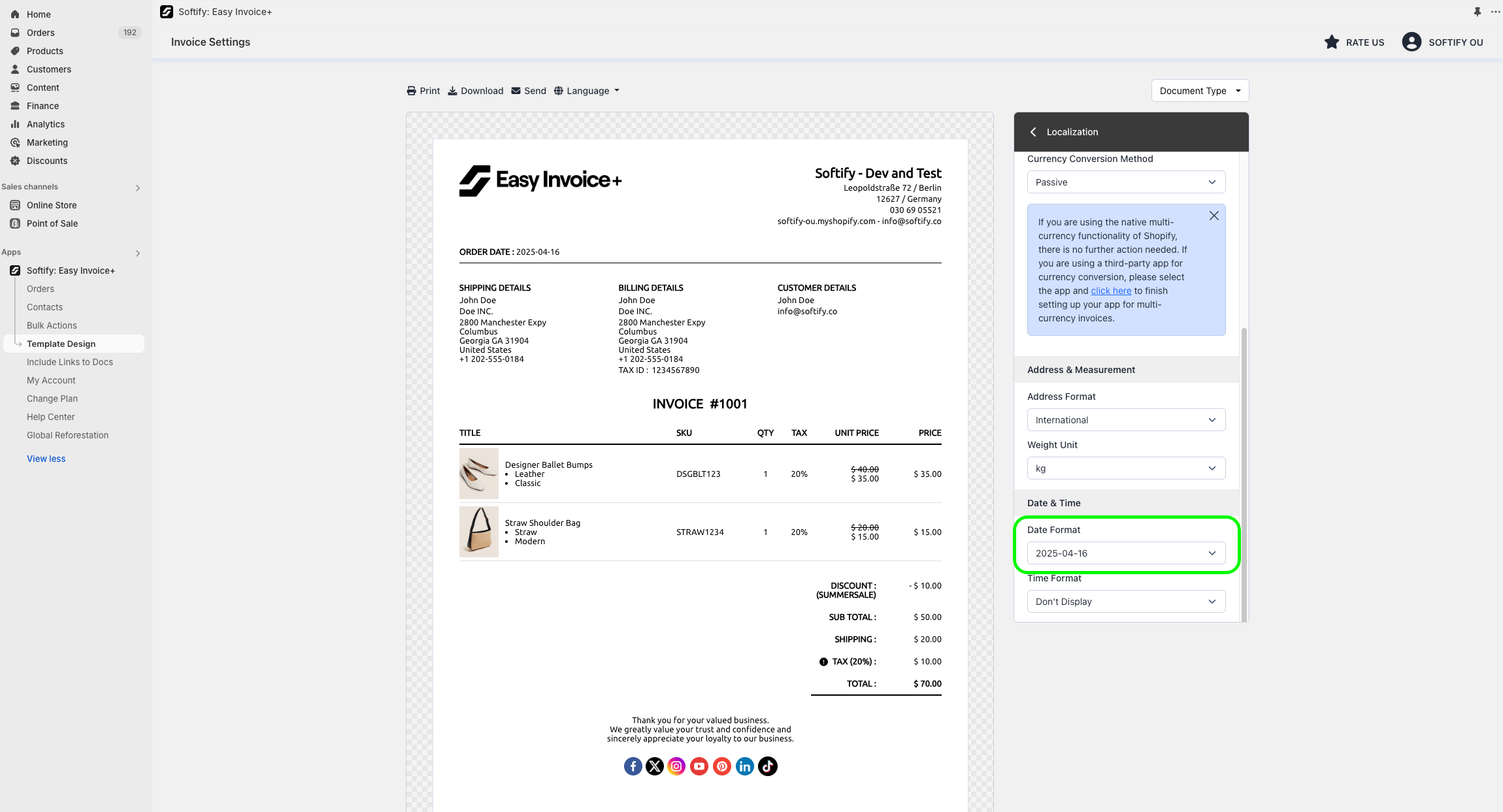Click the TikTok icon on invoice
1503x812 pixels.
coord(768,766)
